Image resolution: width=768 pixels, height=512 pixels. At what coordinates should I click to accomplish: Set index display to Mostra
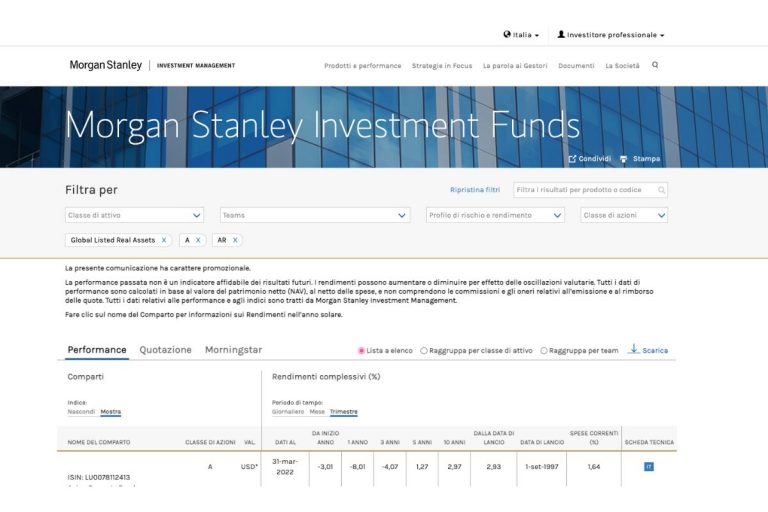point(111,412)
